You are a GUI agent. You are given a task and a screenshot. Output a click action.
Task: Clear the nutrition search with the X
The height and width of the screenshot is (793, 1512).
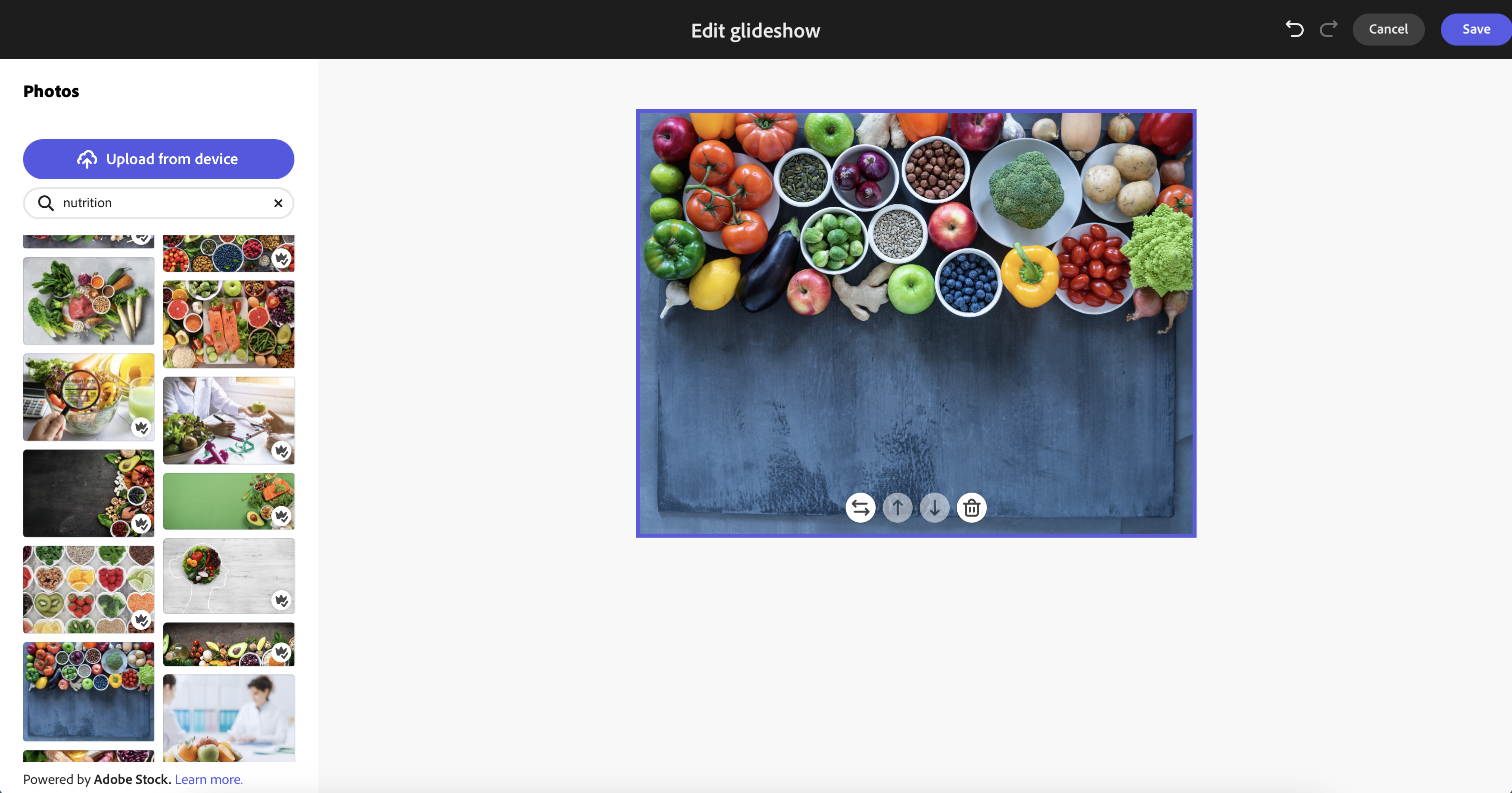(x=278, y=203)
